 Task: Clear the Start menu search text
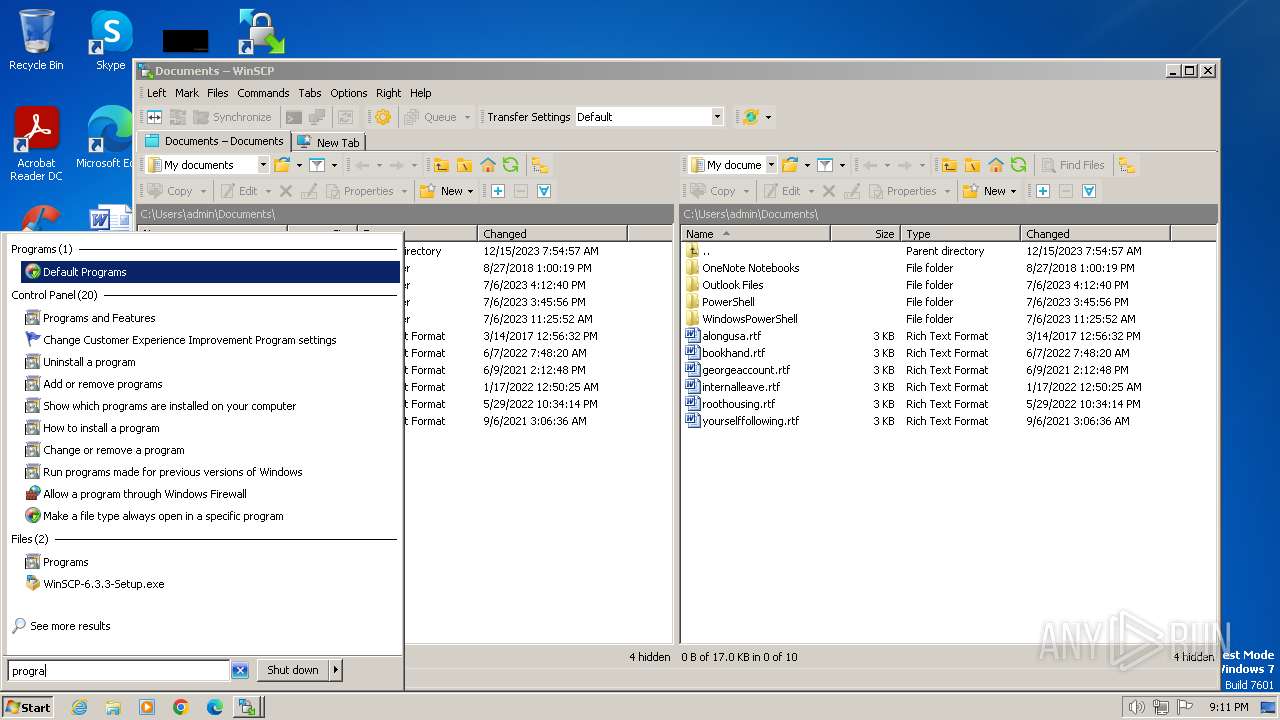click(240, 671)
